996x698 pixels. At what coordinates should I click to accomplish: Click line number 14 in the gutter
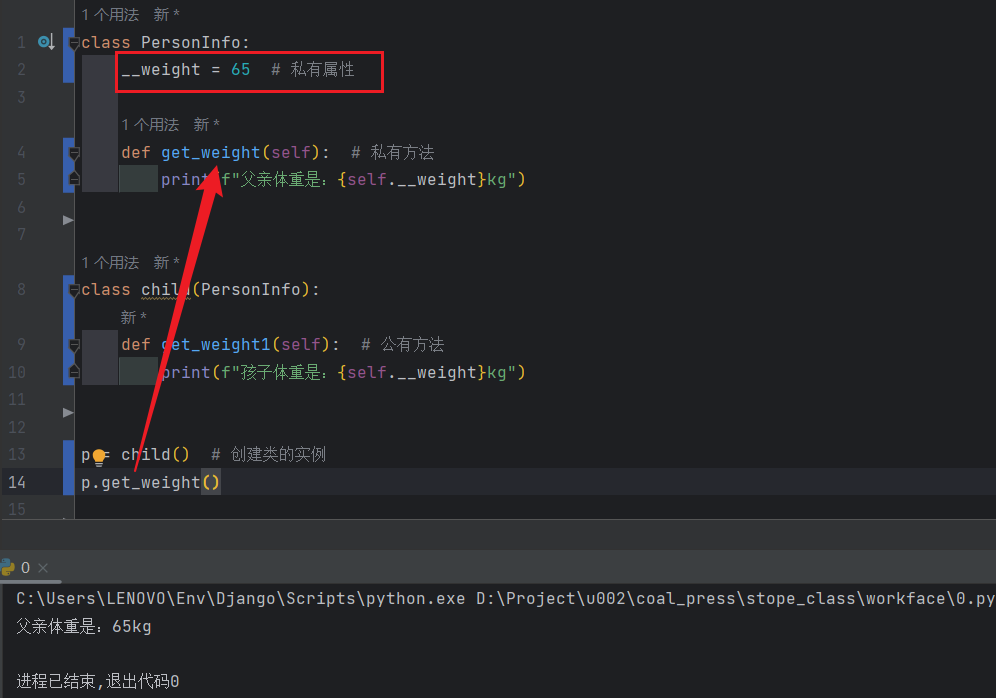click(17, 483)
